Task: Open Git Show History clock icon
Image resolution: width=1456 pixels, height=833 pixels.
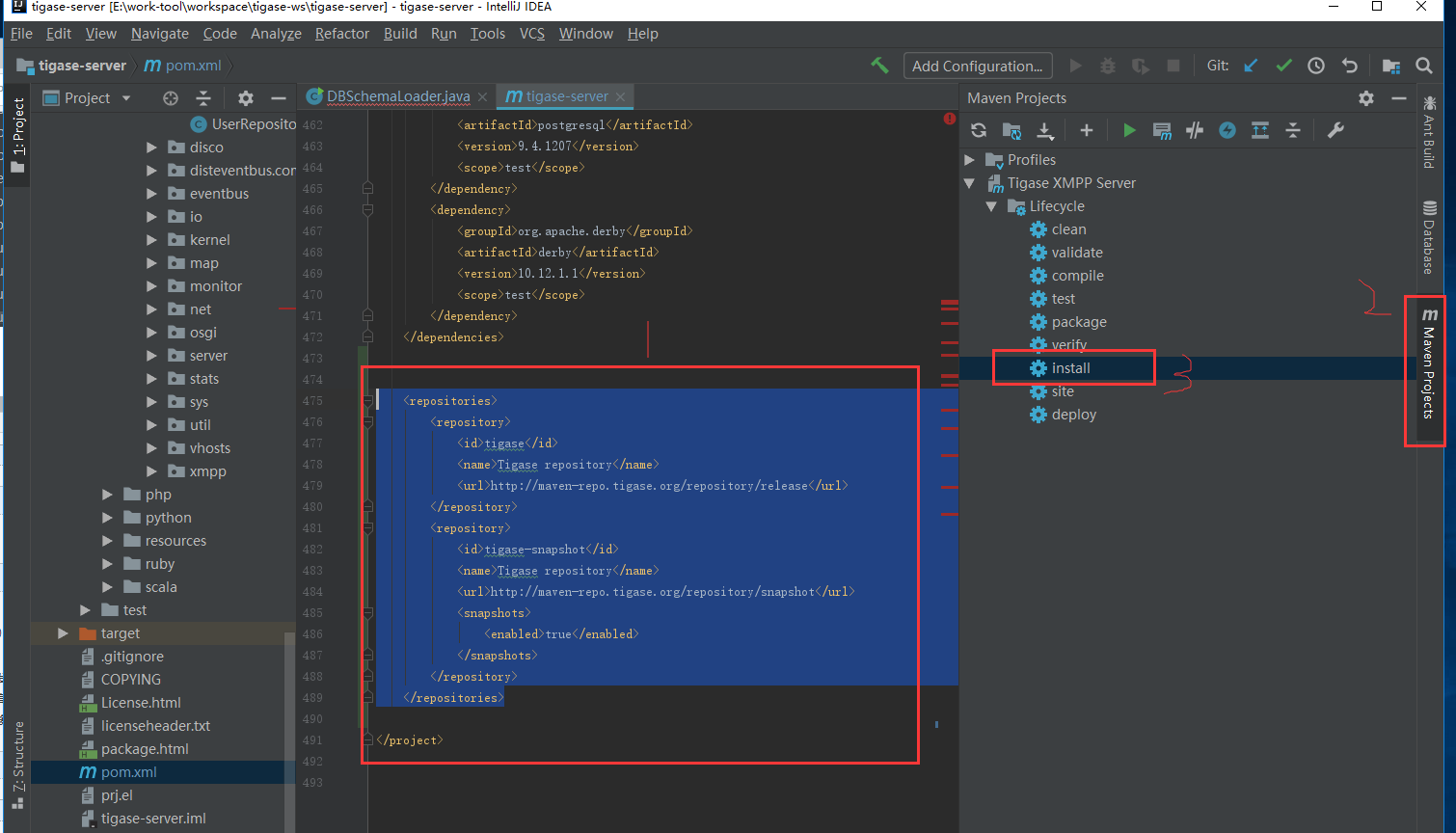Action: (x=1316, y=66)
